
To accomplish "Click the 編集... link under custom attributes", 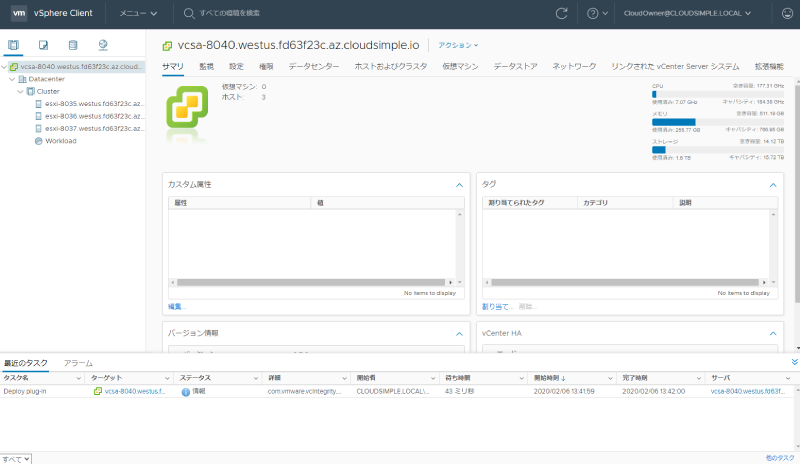I will pos(177,306).
